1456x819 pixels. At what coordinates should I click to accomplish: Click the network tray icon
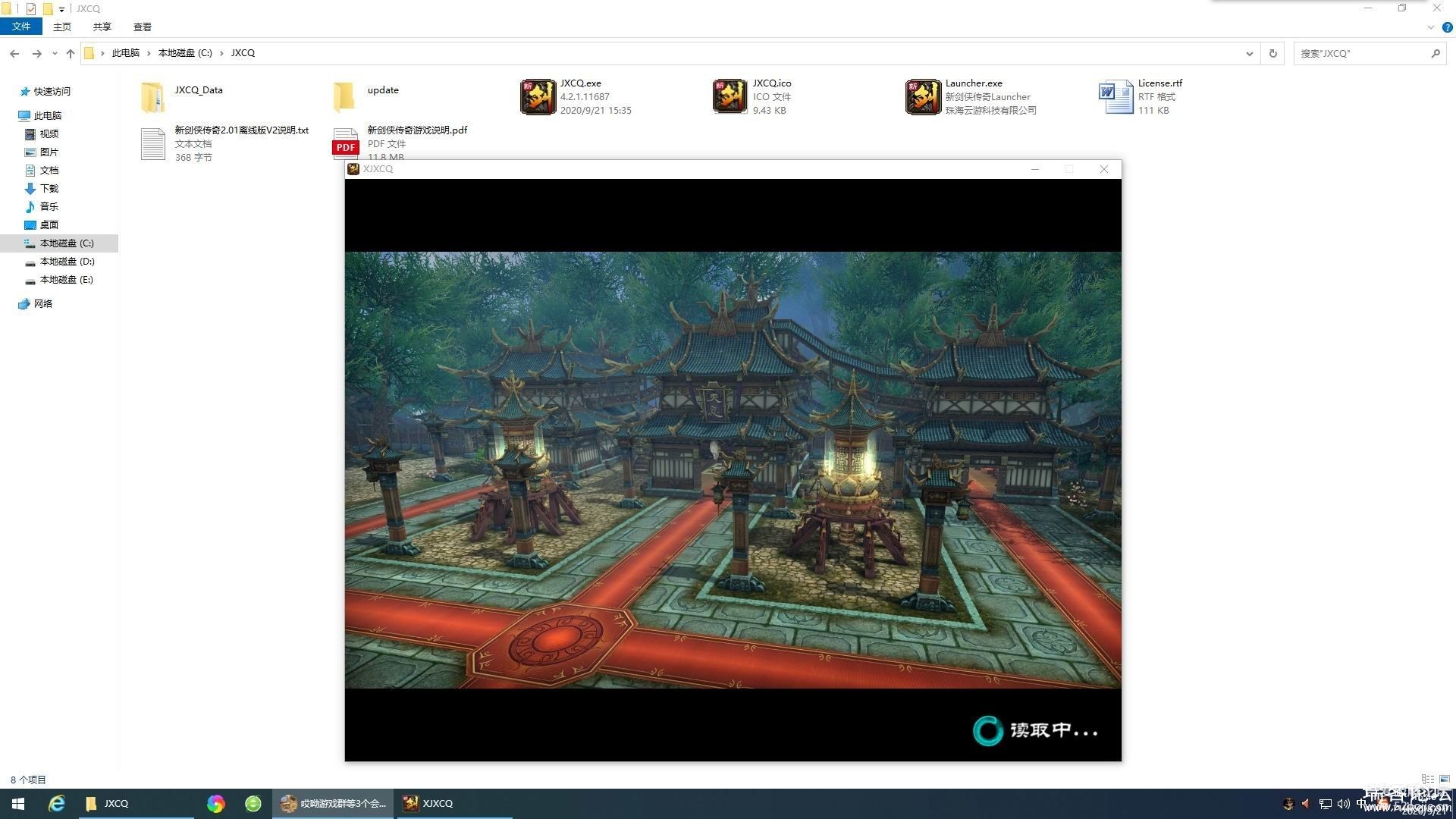point(1325,804)
